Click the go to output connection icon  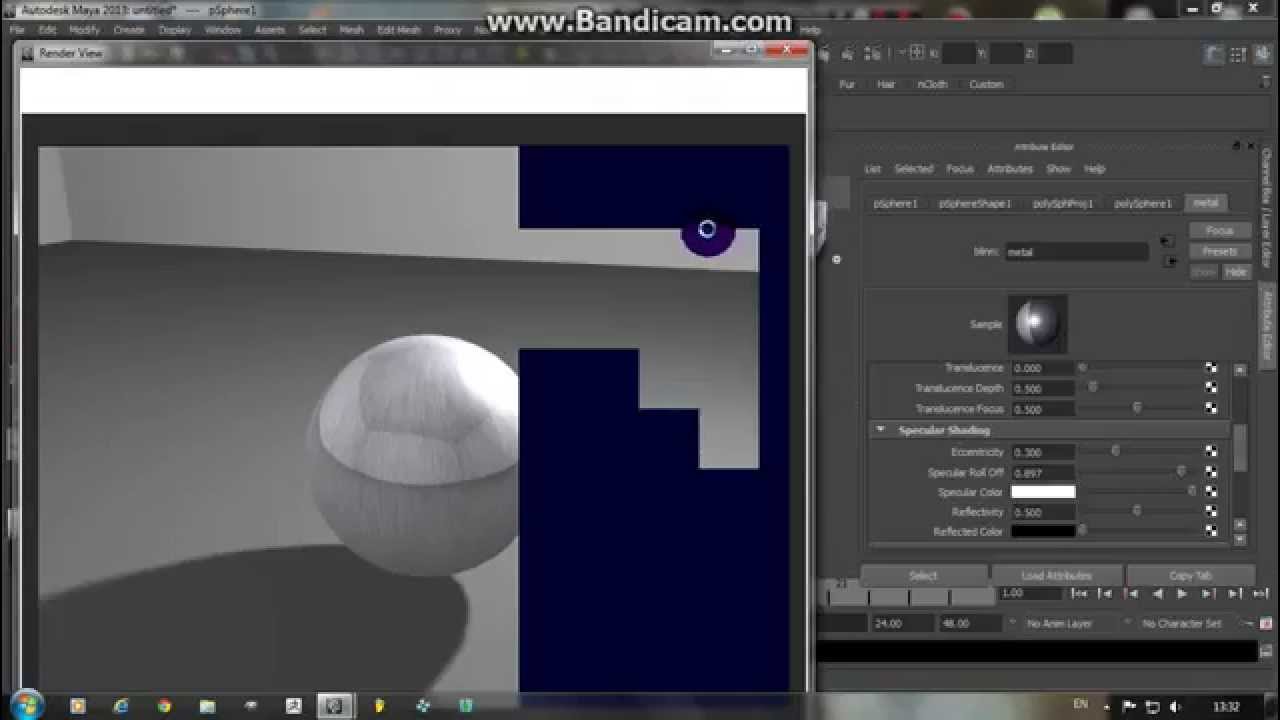pos(1169,261)
